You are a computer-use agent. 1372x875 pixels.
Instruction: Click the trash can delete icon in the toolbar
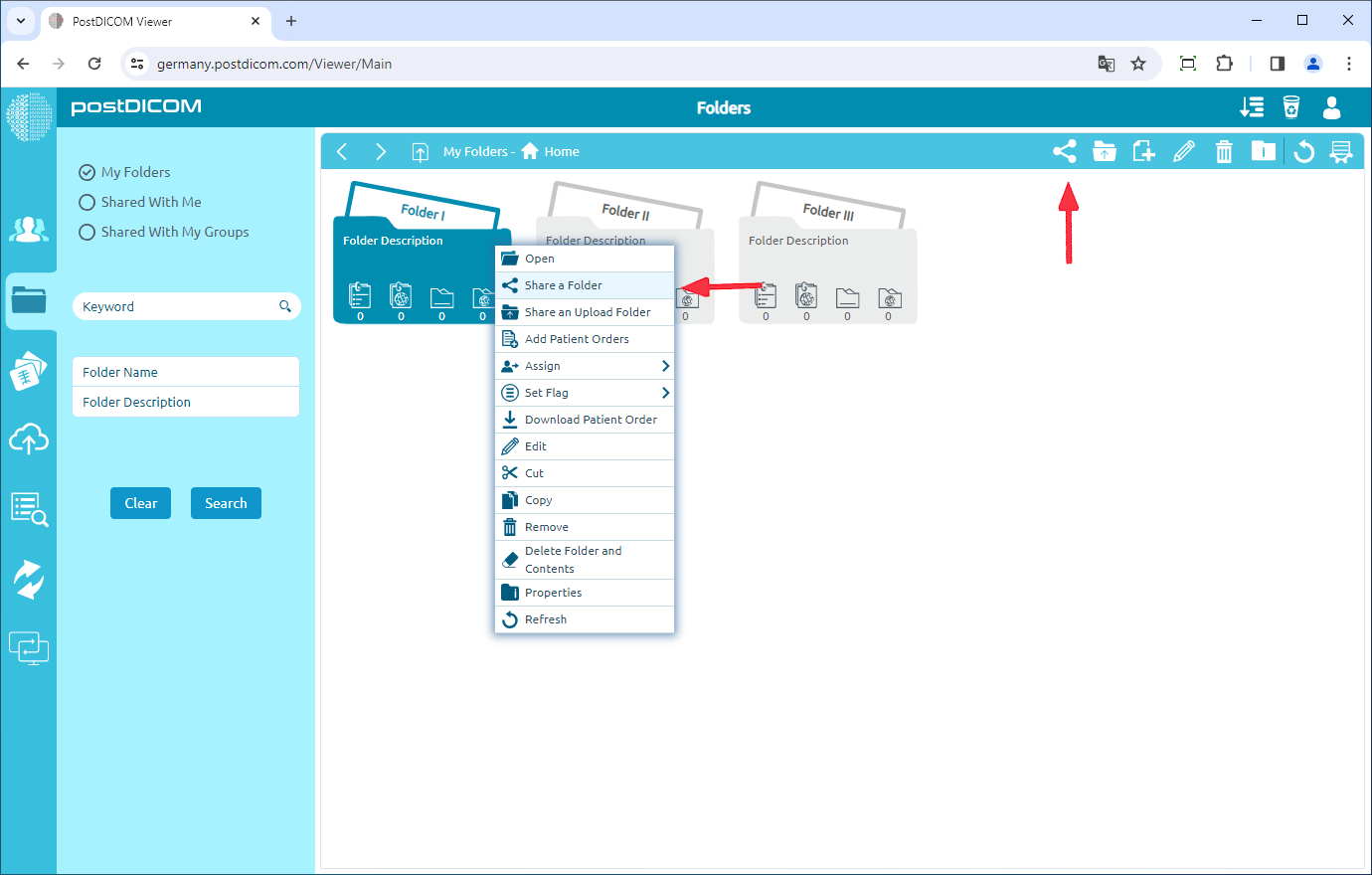(1224, 151)
